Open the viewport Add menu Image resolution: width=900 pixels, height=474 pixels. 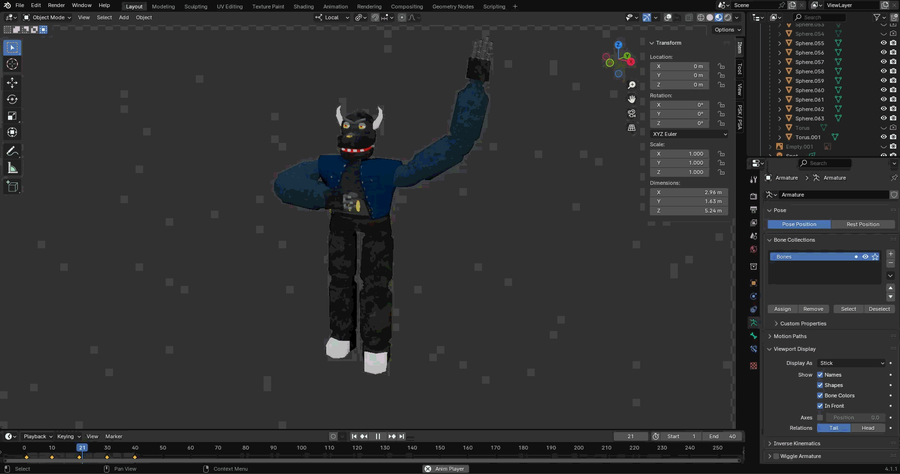click(x=123, y=17)
